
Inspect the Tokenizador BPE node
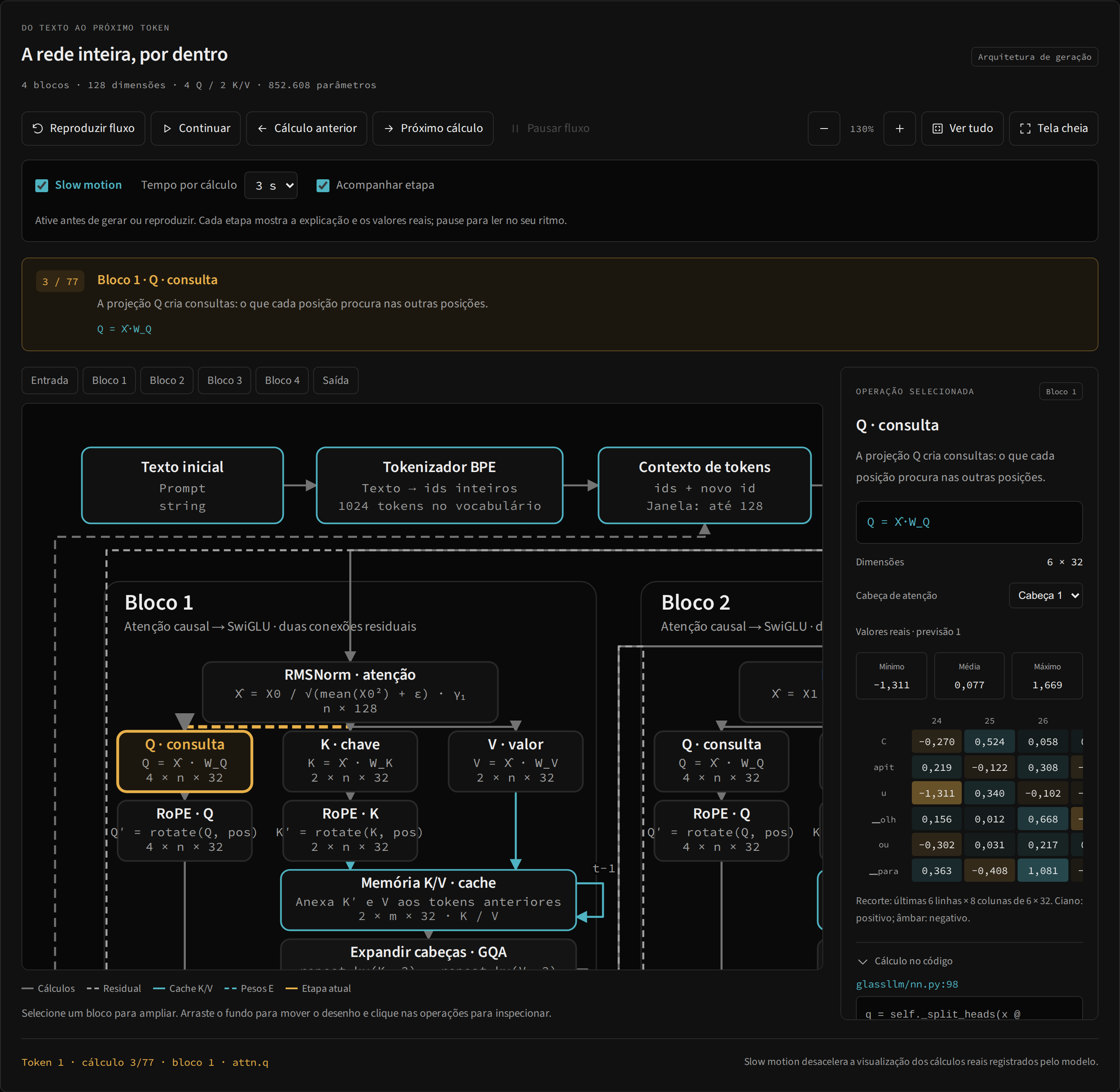coord(440,485)
